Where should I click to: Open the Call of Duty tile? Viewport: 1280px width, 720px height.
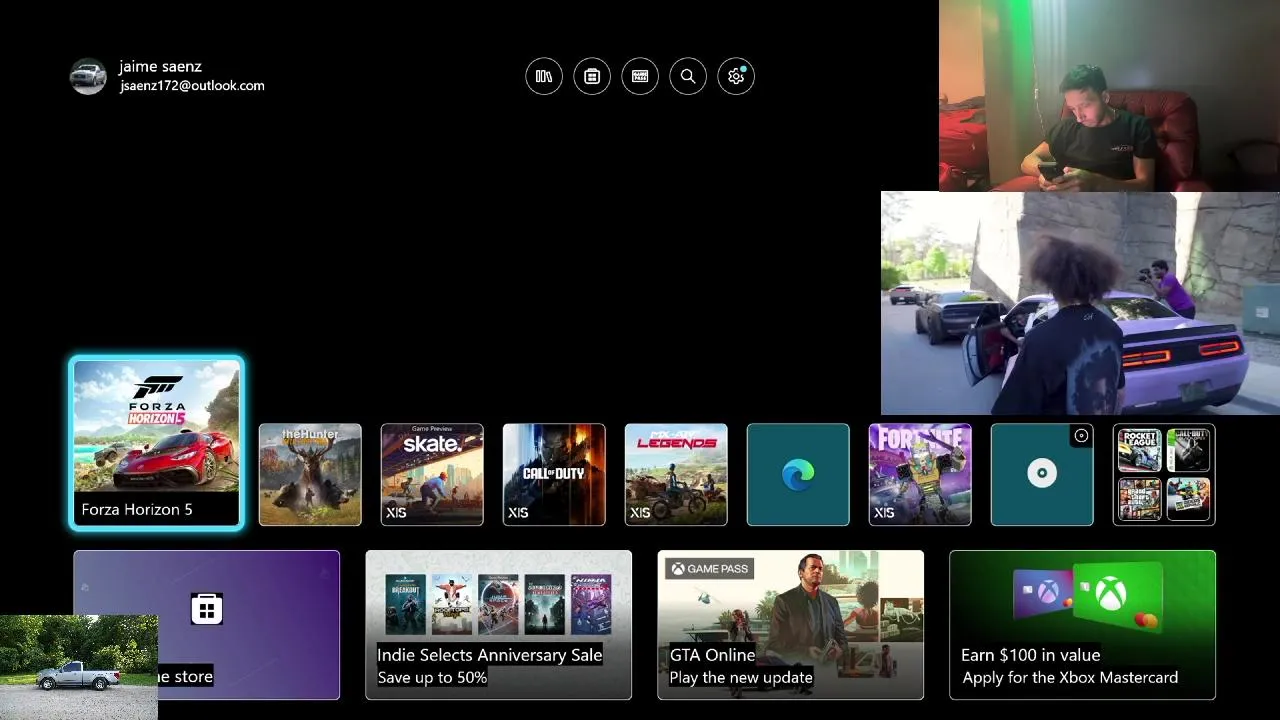(554, 474)
